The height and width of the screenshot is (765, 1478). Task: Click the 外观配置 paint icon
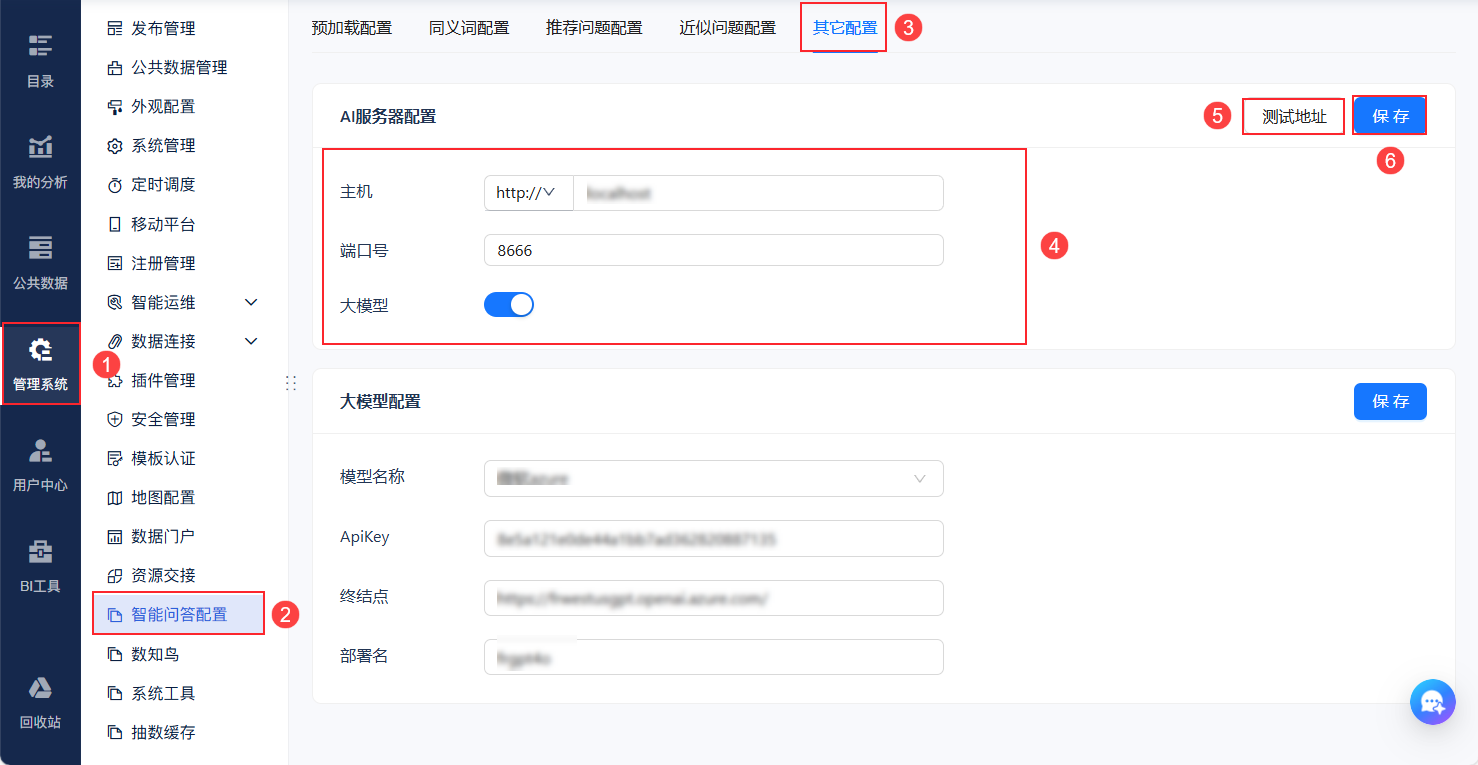click(114, 106)
